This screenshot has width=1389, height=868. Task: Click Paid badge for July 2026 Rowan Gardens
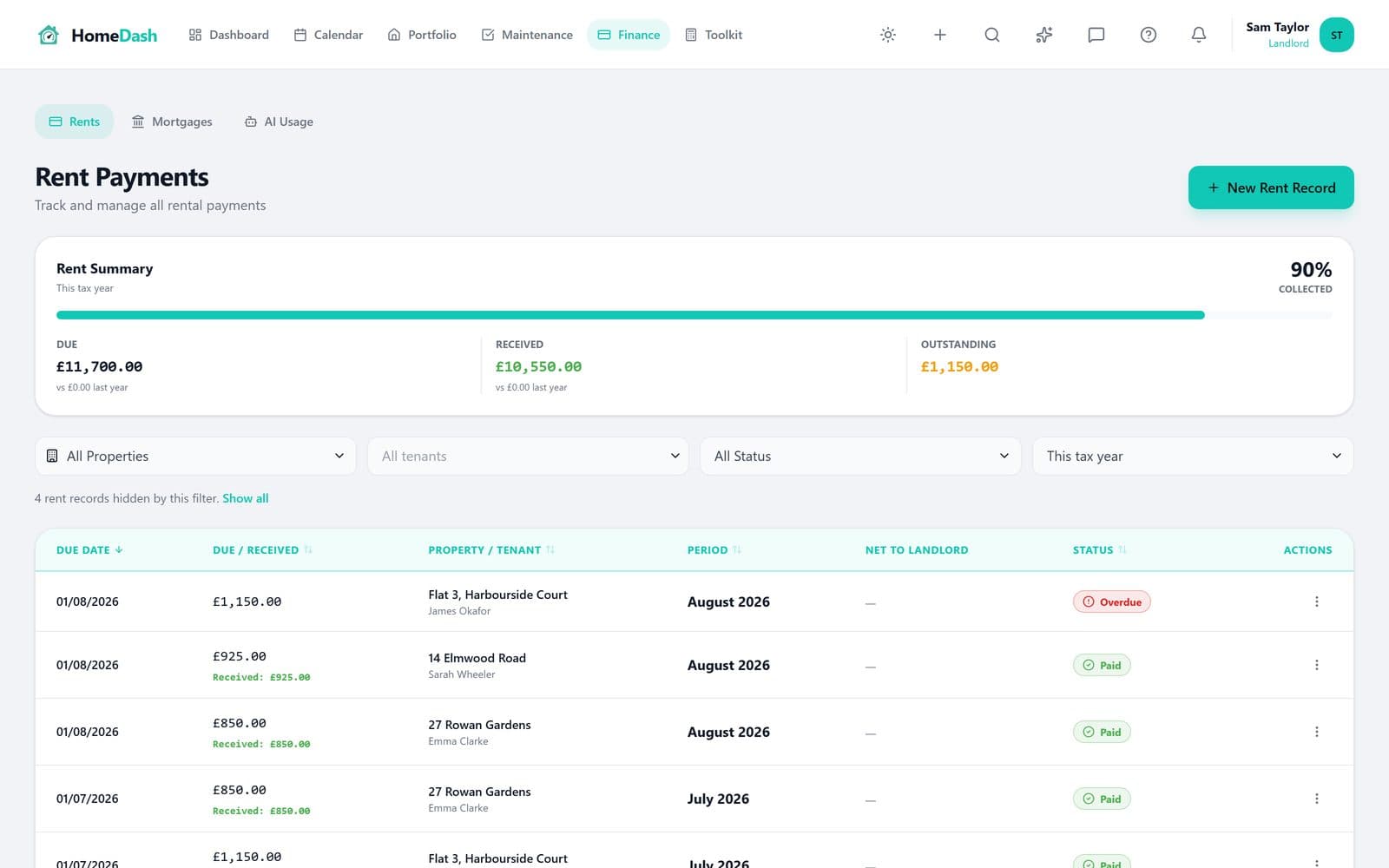coord(1102,799)
